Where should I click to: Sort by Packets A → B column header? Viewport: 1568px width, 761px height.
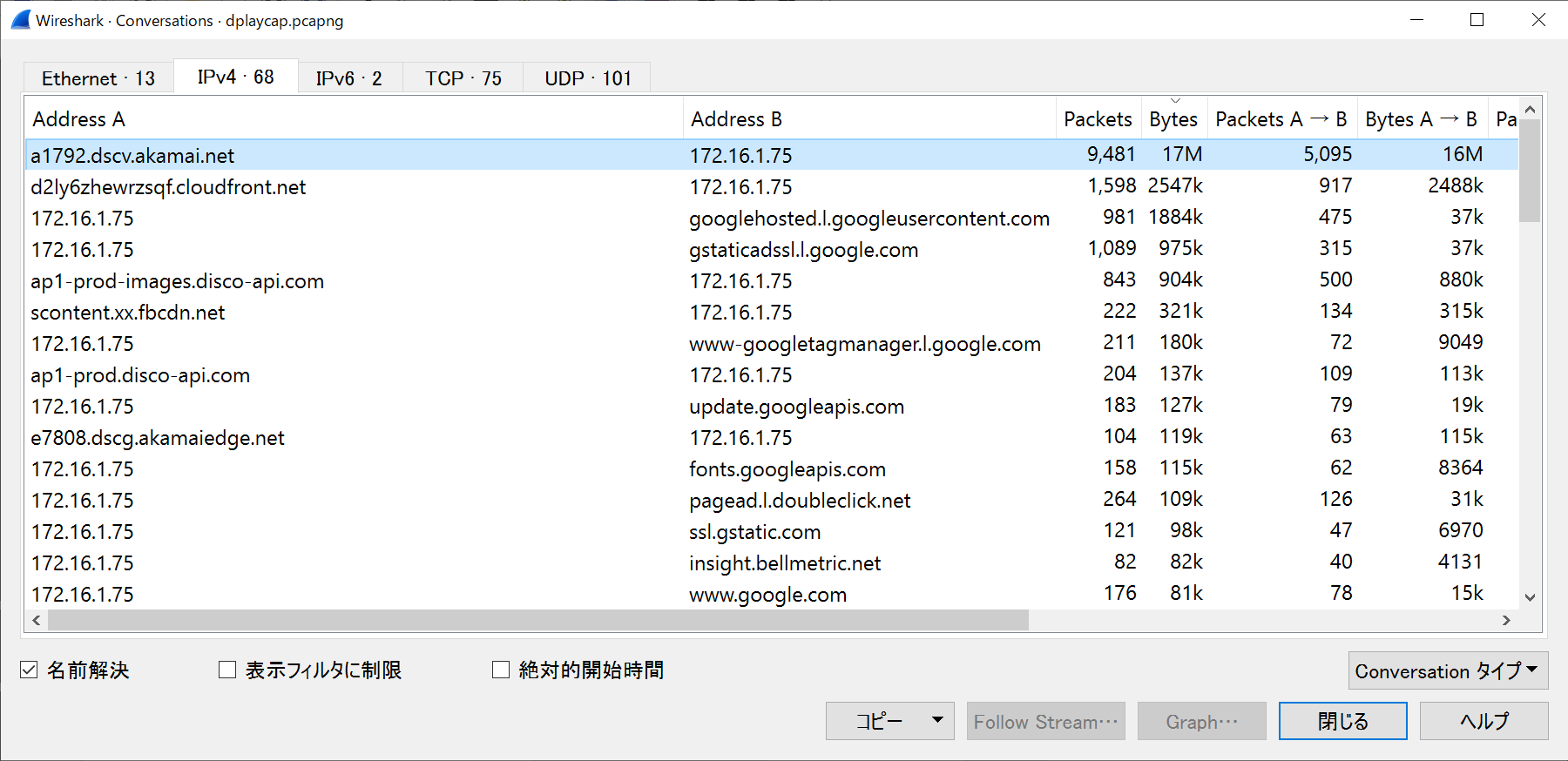coord(1281,119)
